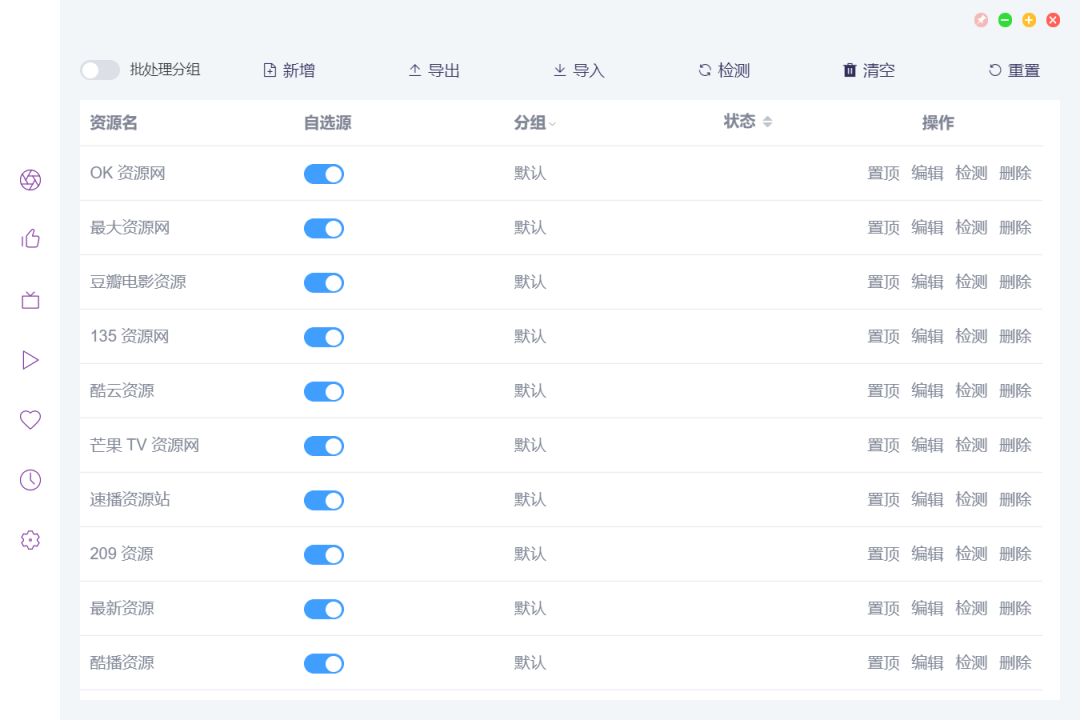Viewport: 1080px width, 720px height.
Task: Pin 酷云资源 to top
Action: coord(883,391)
